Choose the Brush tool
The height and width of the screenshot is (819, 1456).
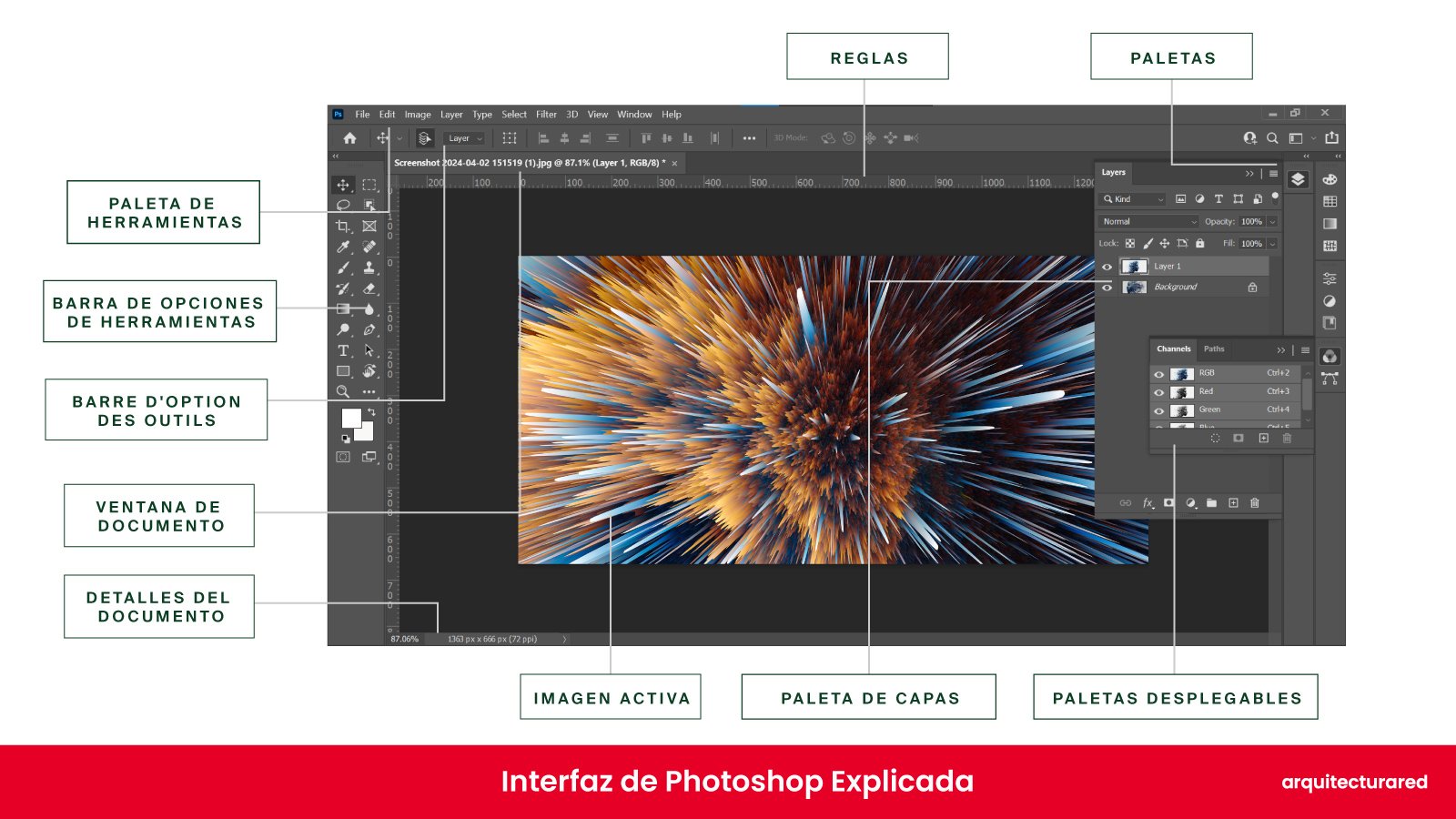343,268
